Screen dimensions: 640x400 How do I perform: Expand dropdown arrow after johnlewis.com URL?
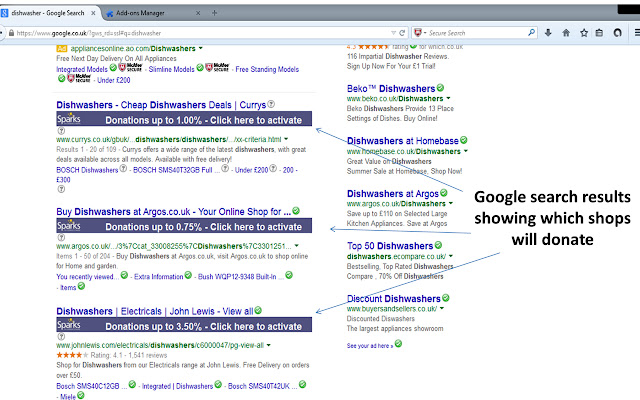(269, 345)
